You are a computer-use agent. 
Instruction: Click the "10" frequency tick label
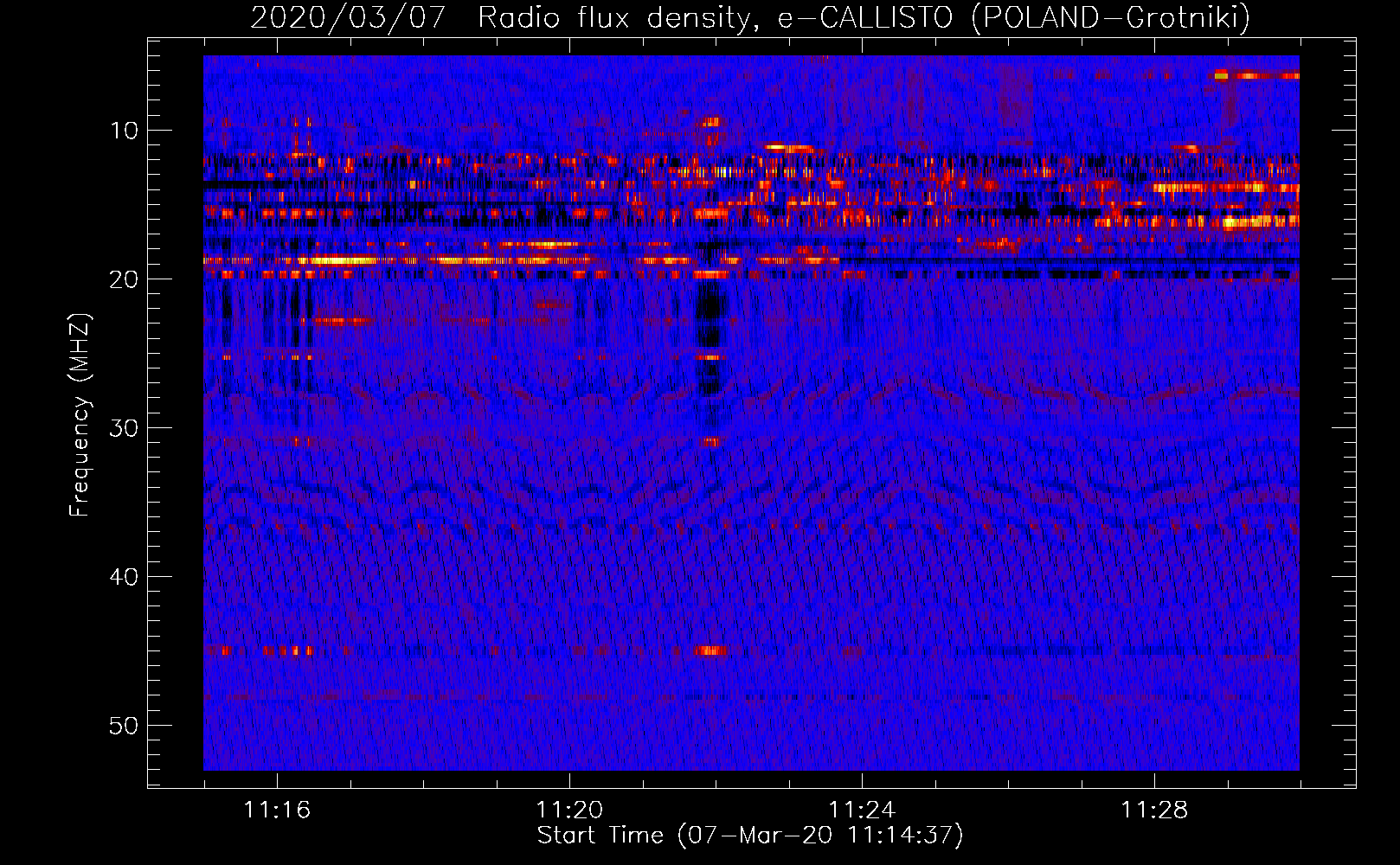tap(125, 131)
